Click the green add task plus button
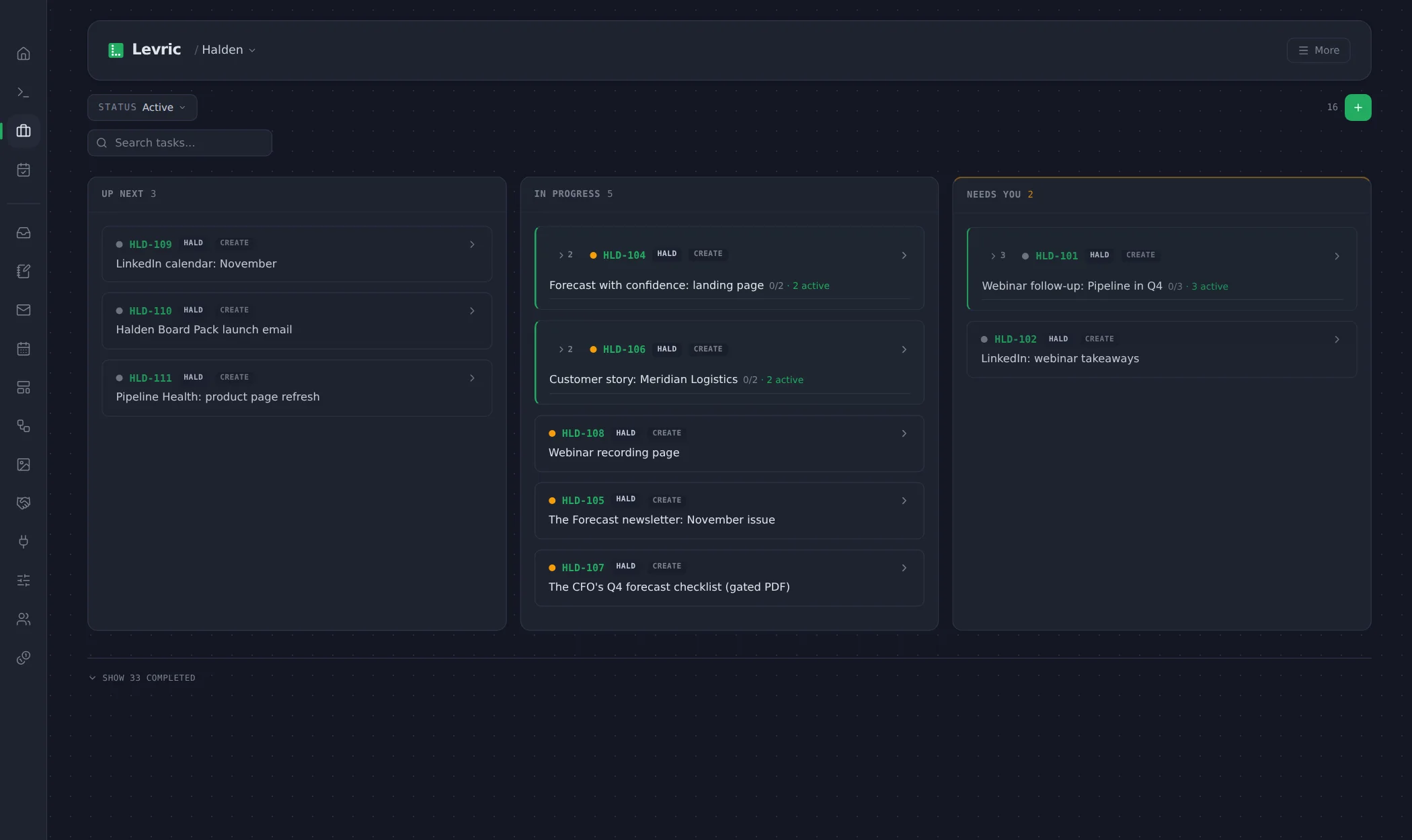Screen dimensions: 1412x840 pyautogui.click(x=1358, y=108)
